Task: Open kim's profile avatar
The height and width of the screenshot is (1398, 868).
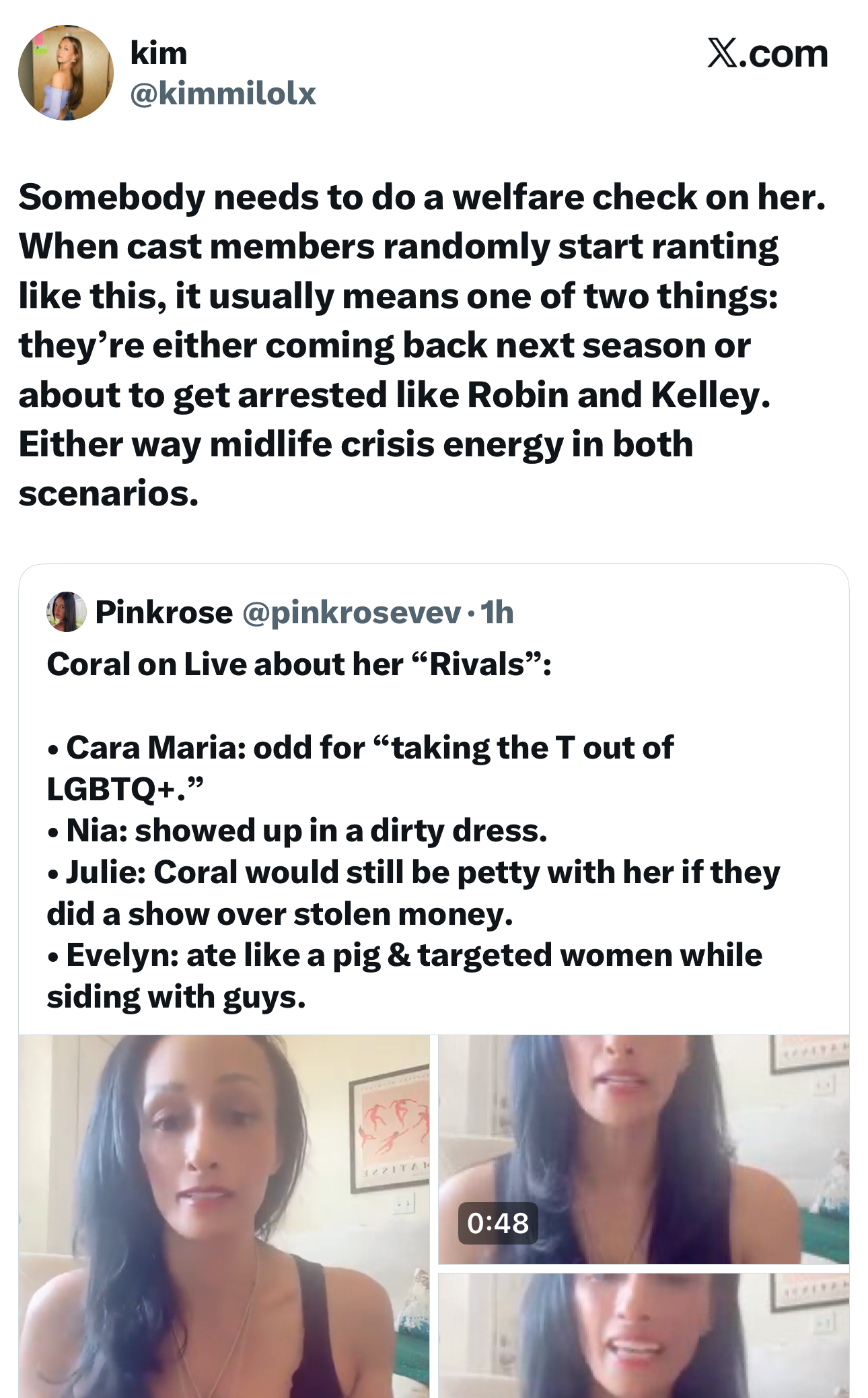Action: click(66, 73)
